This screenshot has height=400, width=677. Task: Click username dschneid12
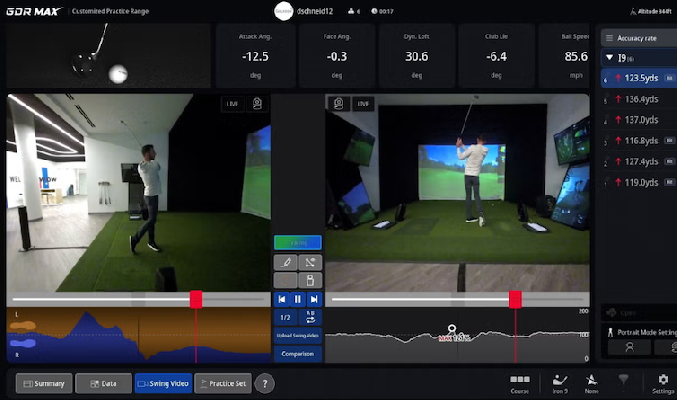315,11
